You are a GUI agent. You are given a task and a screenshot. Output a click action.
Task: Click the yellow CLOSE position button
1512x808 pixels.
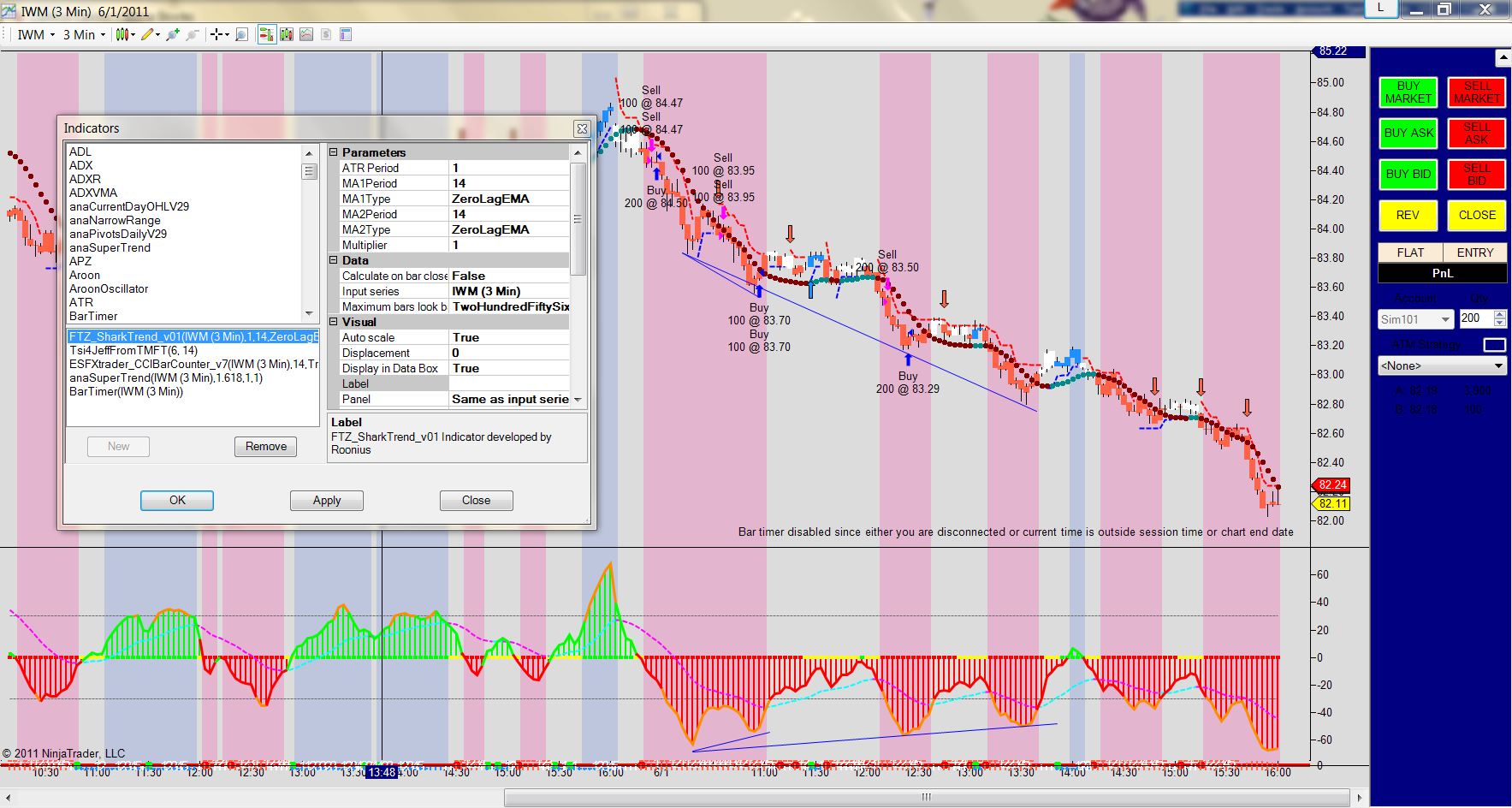(x=1477, y=215)
